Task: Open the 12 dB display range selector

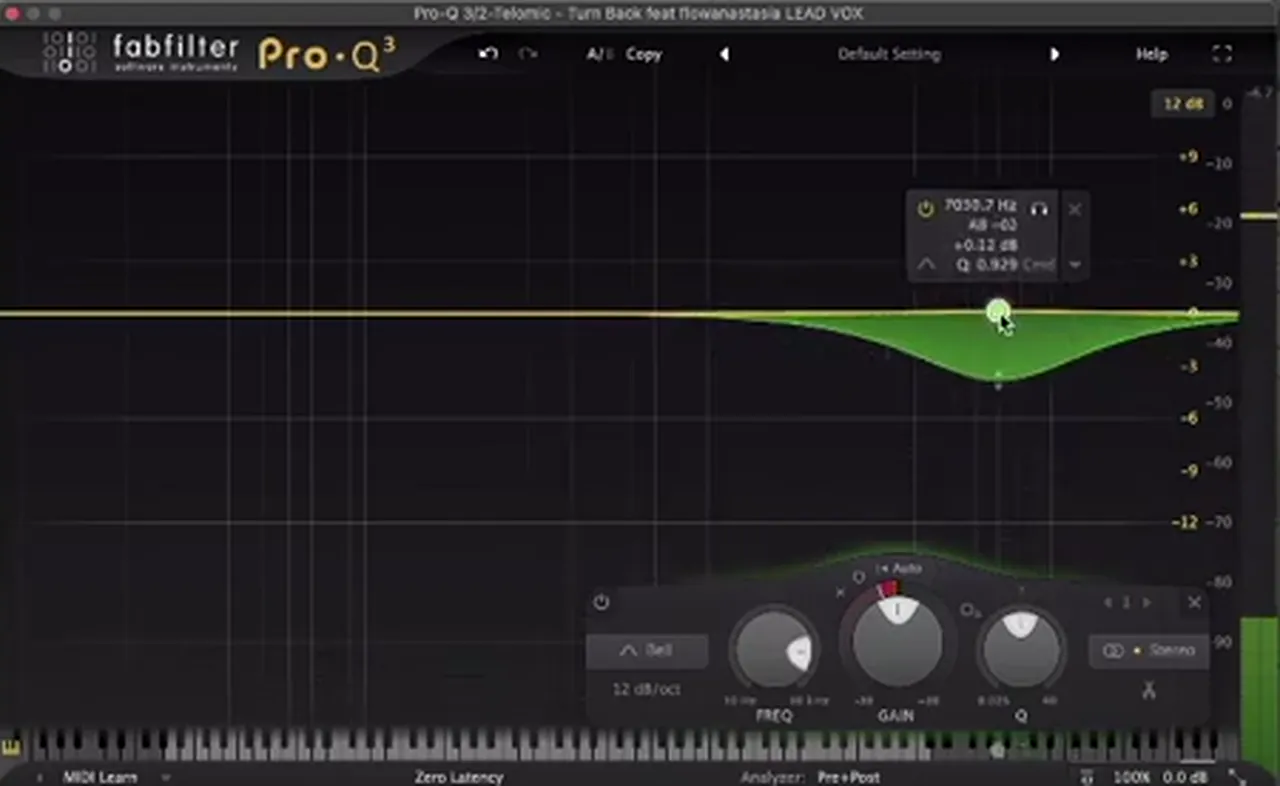Action: [x=1182, y=103]
